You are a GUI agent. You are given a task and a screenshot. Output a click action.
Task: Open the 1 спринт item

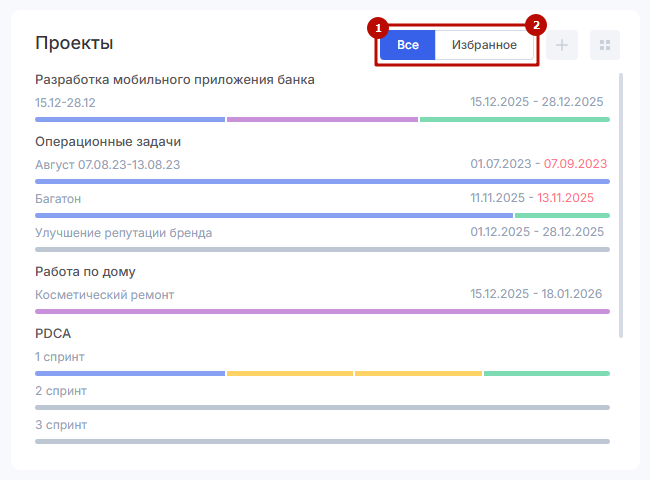click(60, 357)
